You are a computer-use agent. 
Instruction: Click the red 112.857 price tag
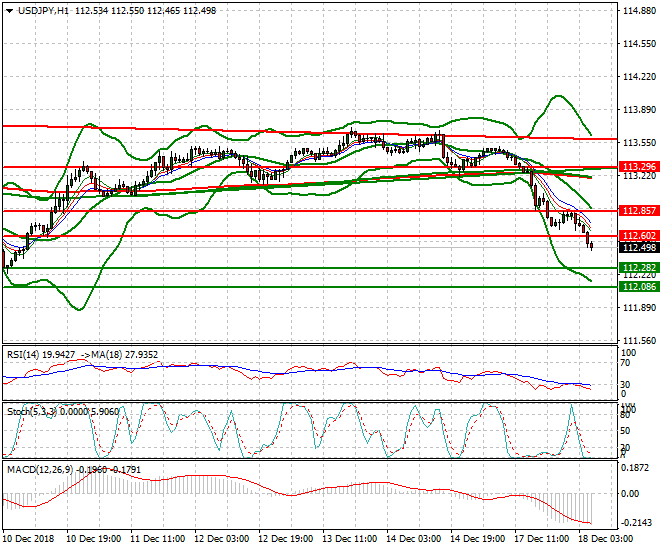tap(638, 211)
